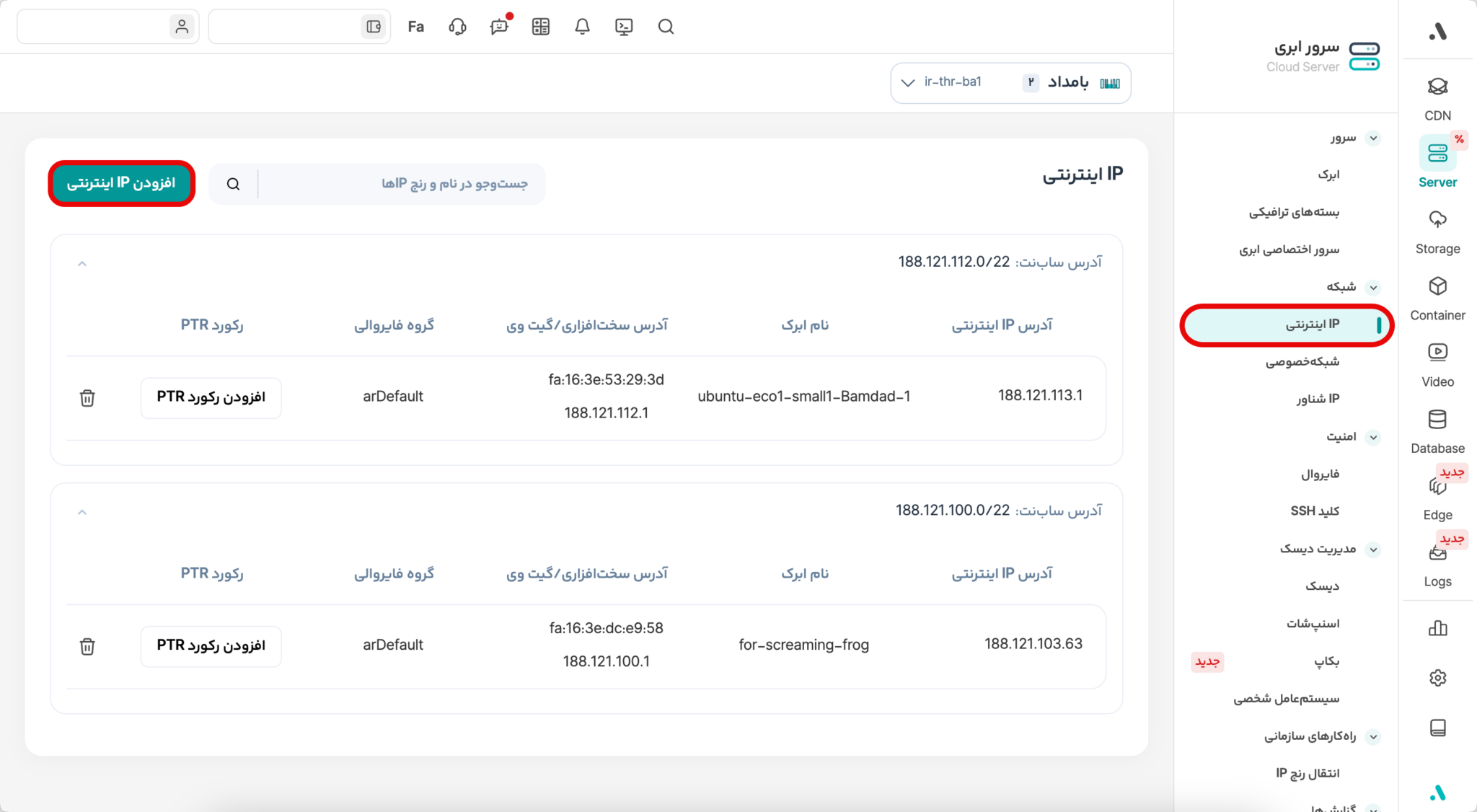Open notifications bell
The width and height of the screenshot is (1477, 812).
[x=582, y=27]
